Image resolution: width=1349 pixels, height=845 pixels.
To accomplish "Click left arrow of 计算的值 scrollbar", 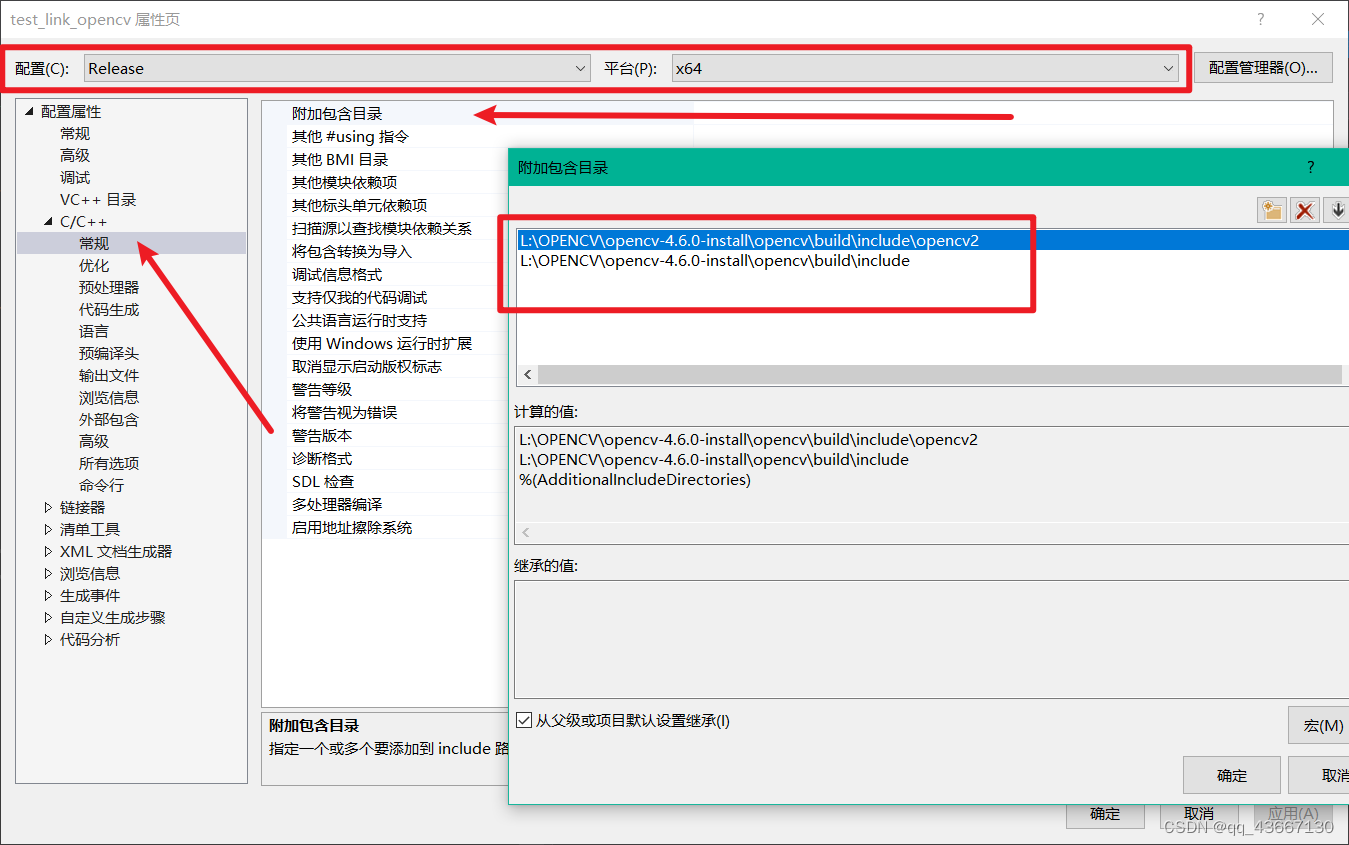I will [526, 533].
